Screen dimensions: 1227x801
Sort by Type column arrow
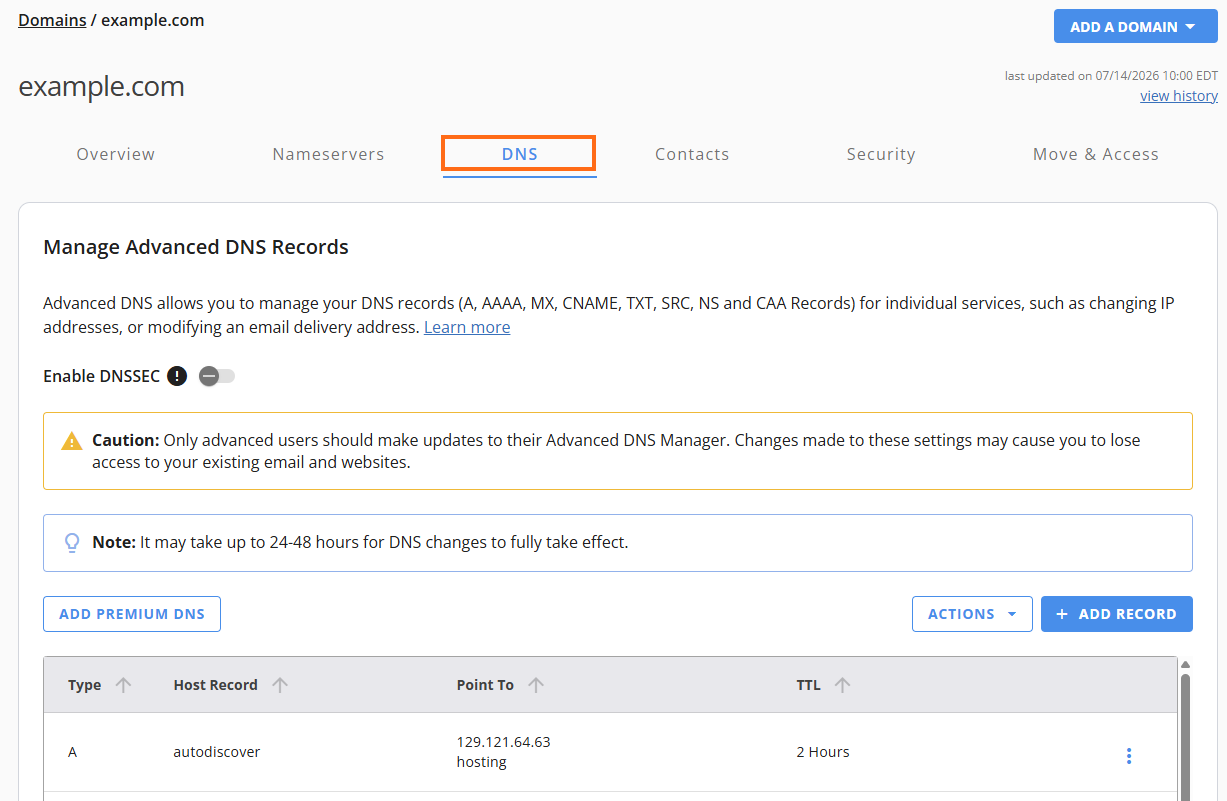(x=123, y=685)
